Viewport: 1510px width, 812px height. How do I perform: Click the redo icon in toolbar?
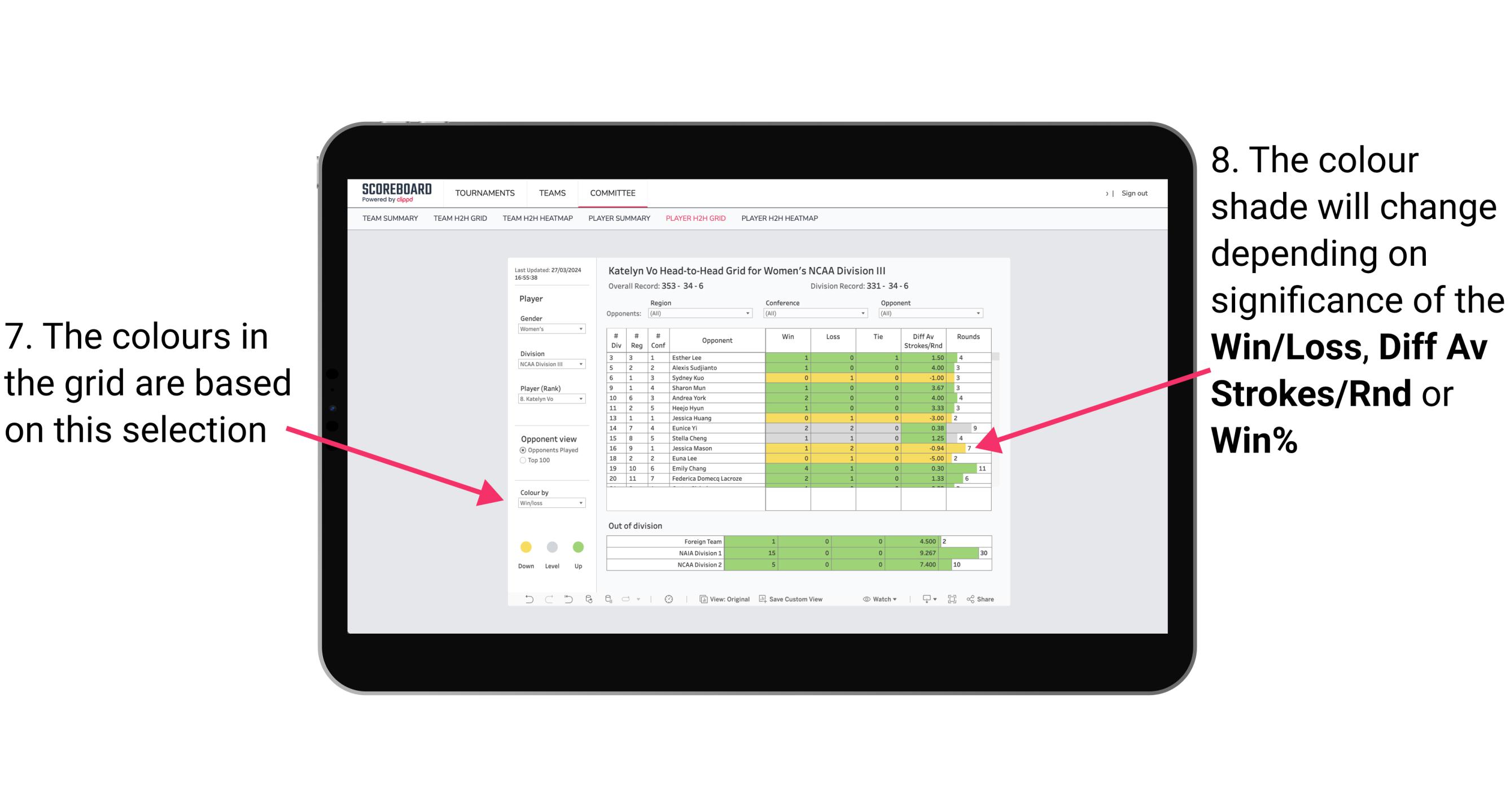(540, 600)
